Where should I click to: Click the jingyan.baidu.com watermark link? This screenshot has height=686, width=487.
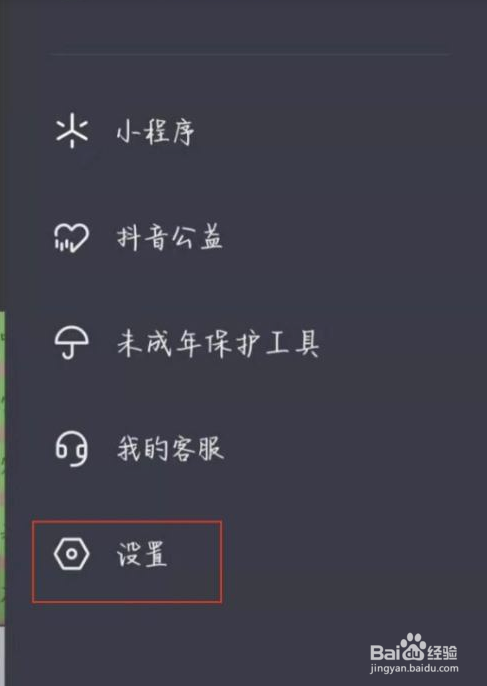(x=414, y=668)
